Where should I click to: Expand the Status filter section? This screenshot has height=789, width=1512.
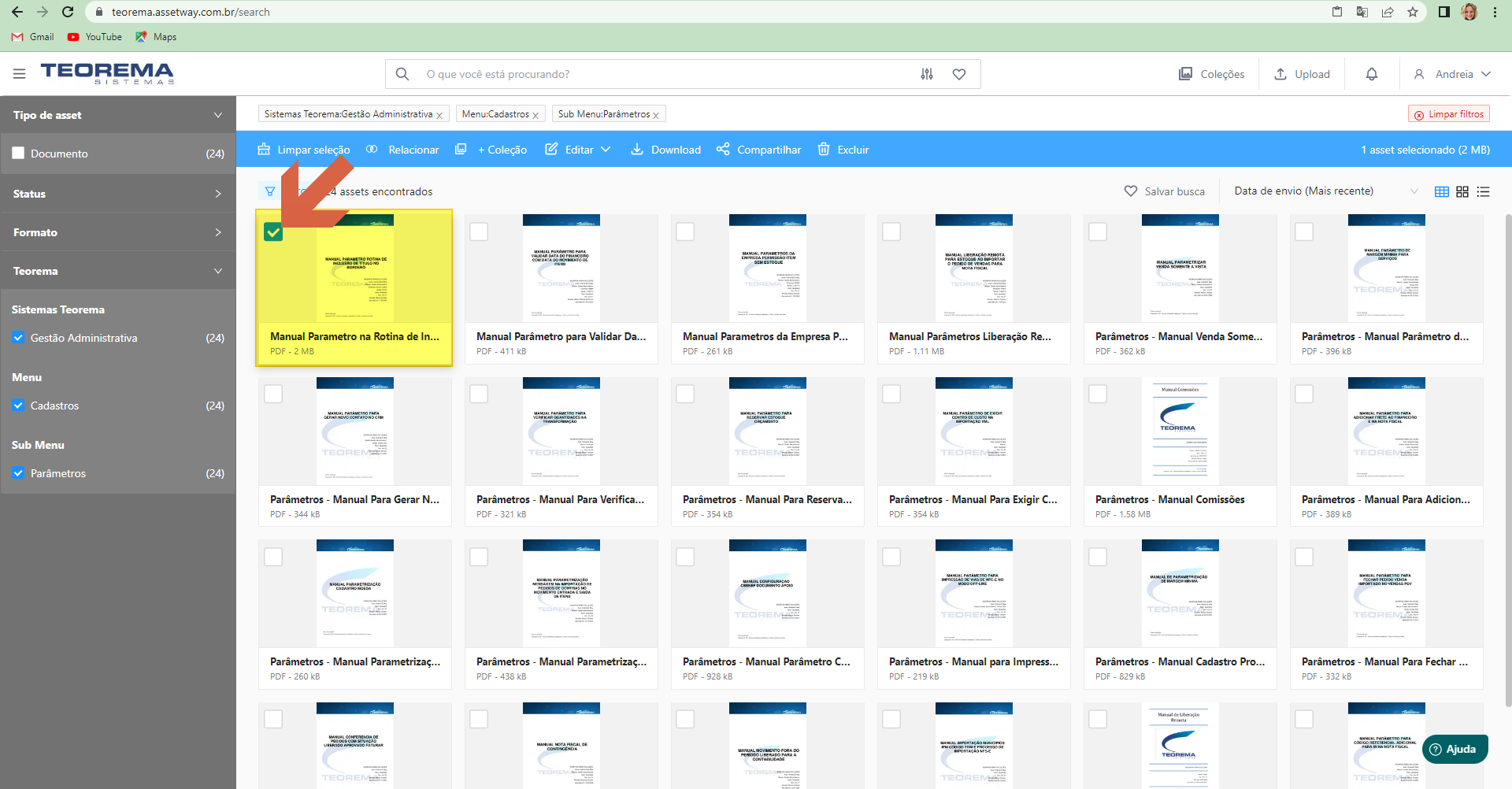tap(118, 194)
